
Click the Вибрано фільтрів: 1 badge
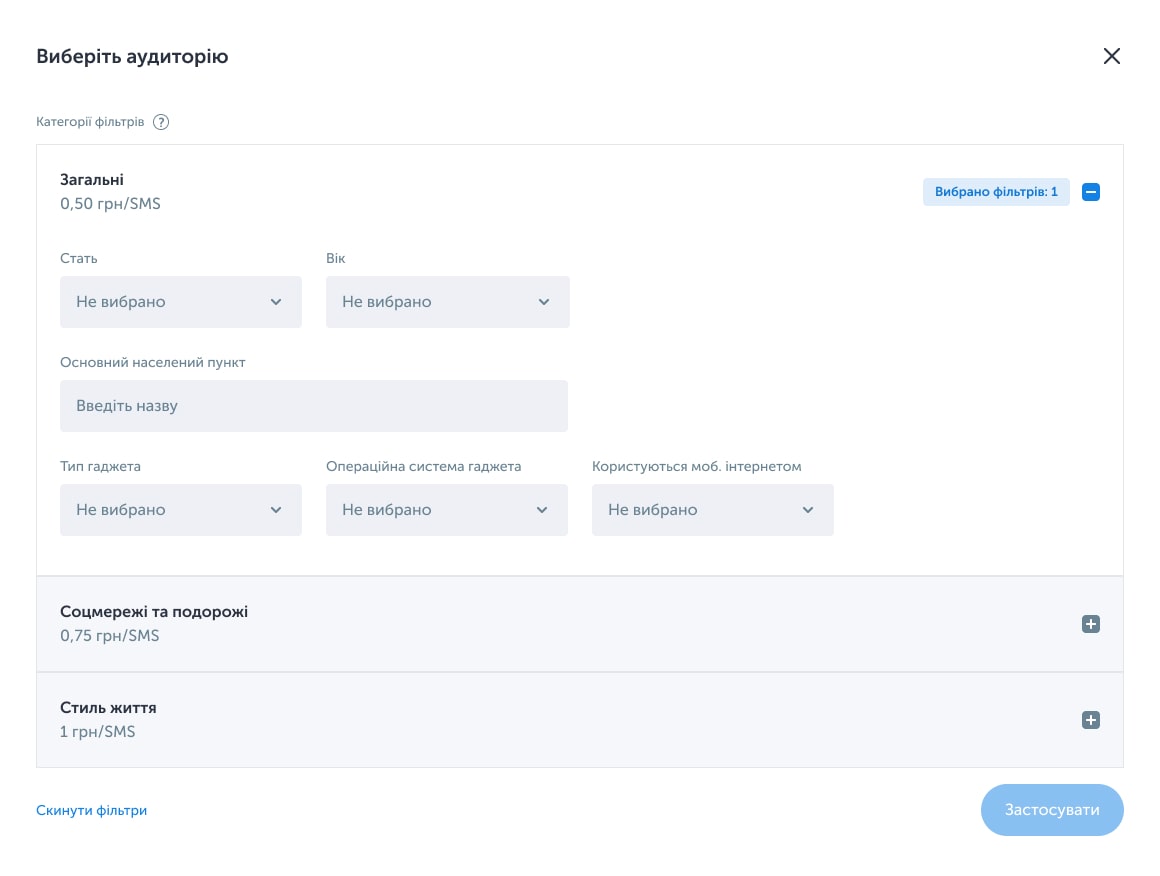tap(996, 192)
